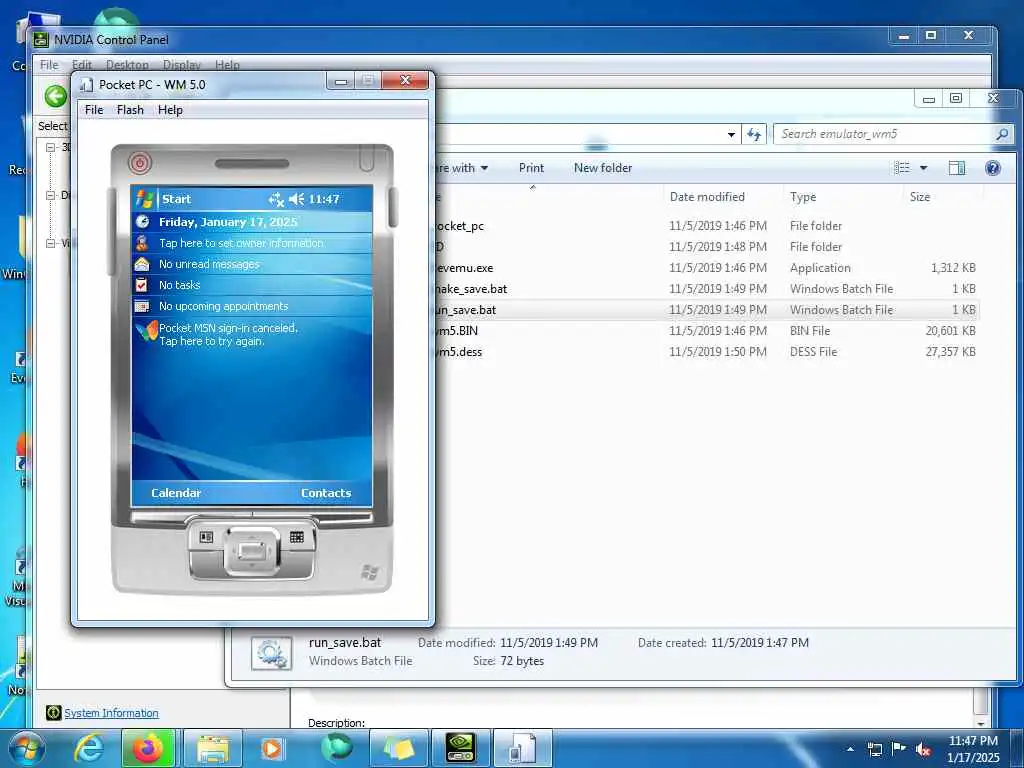The height and width of the screenshot is (768, 1024).
Task: Click New folder in Explorer toolbar
Action: (603, 168)
